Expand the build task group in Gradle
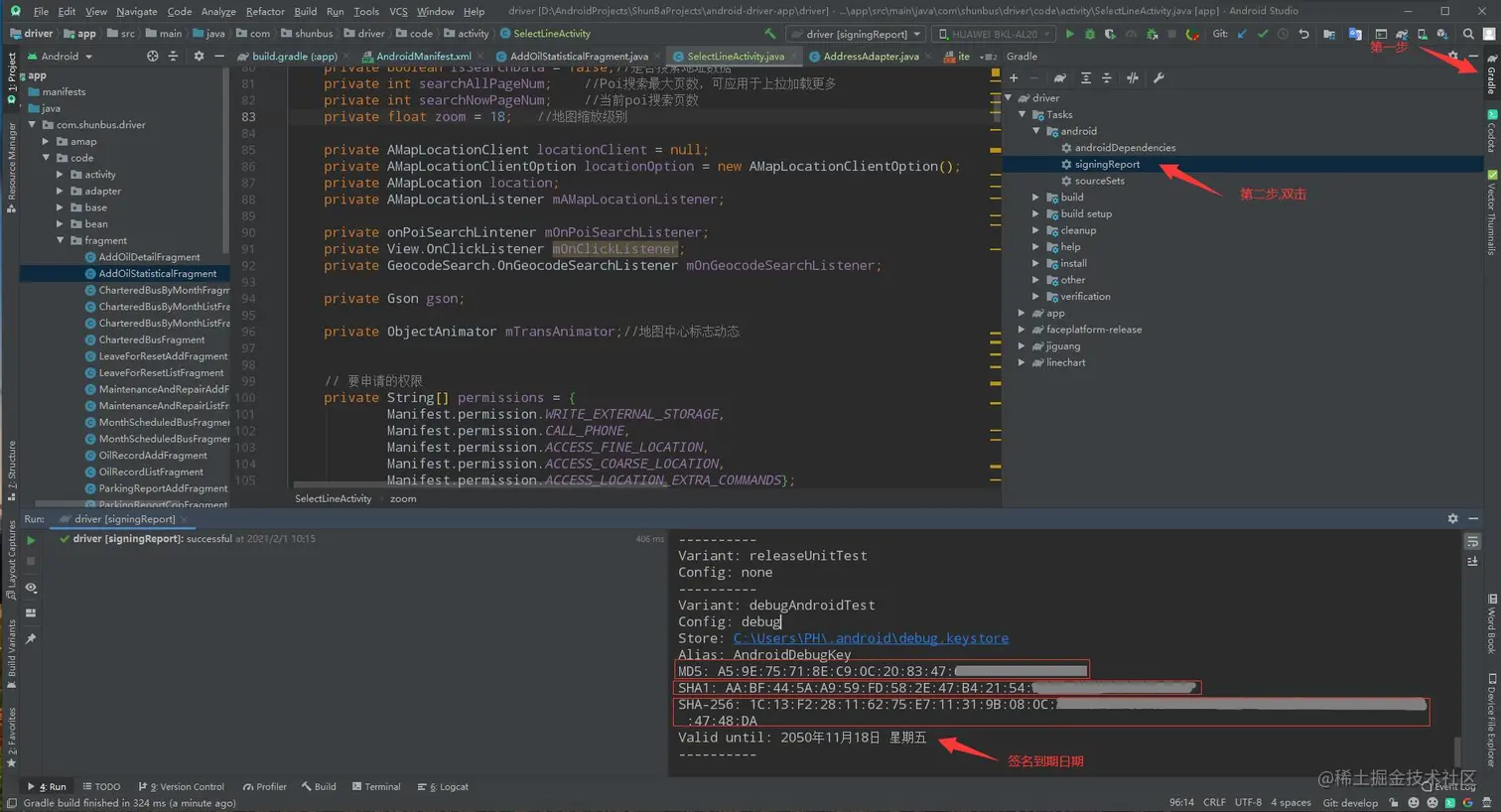This screenshot has width=1501, height=812. (1036, 198)
